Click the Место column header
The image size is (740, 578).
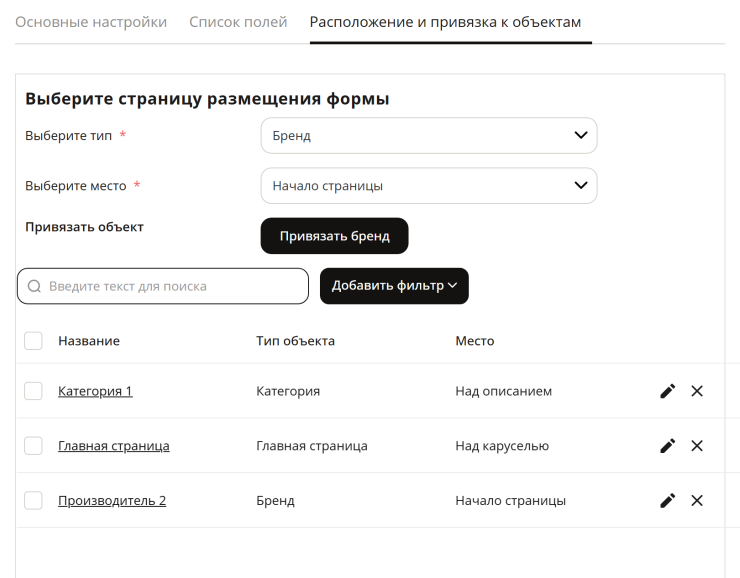[475, 341]
